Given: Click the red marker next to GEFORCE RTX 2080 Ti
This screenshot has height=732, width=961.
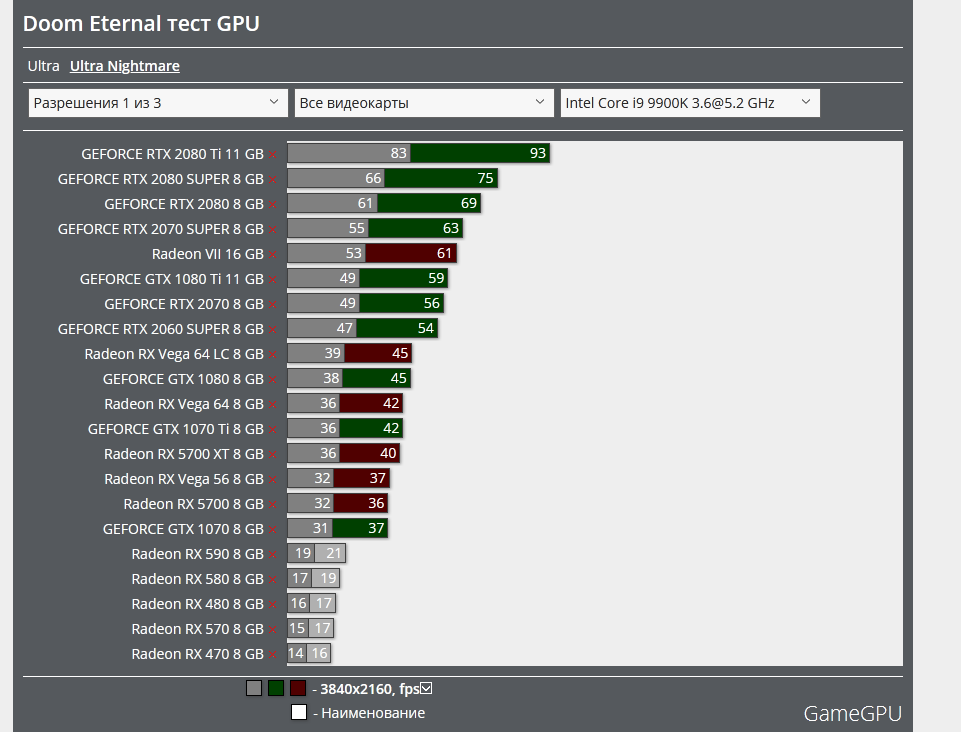Looking at the screenshot, I should [274, 154].
